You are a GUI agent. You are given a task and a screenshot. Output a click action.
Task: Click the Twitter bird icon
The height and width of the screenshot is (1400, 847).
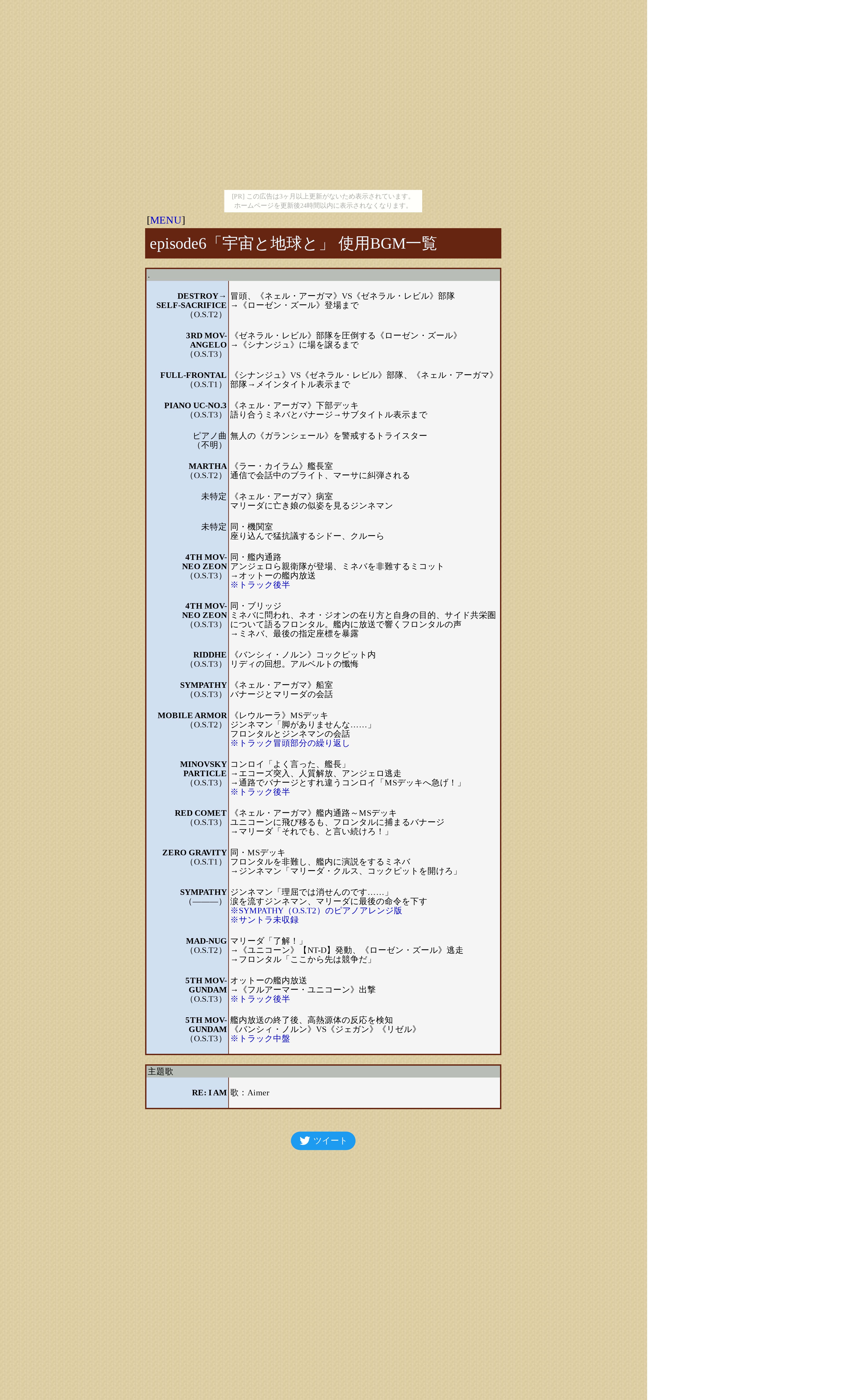(305, 1140)
